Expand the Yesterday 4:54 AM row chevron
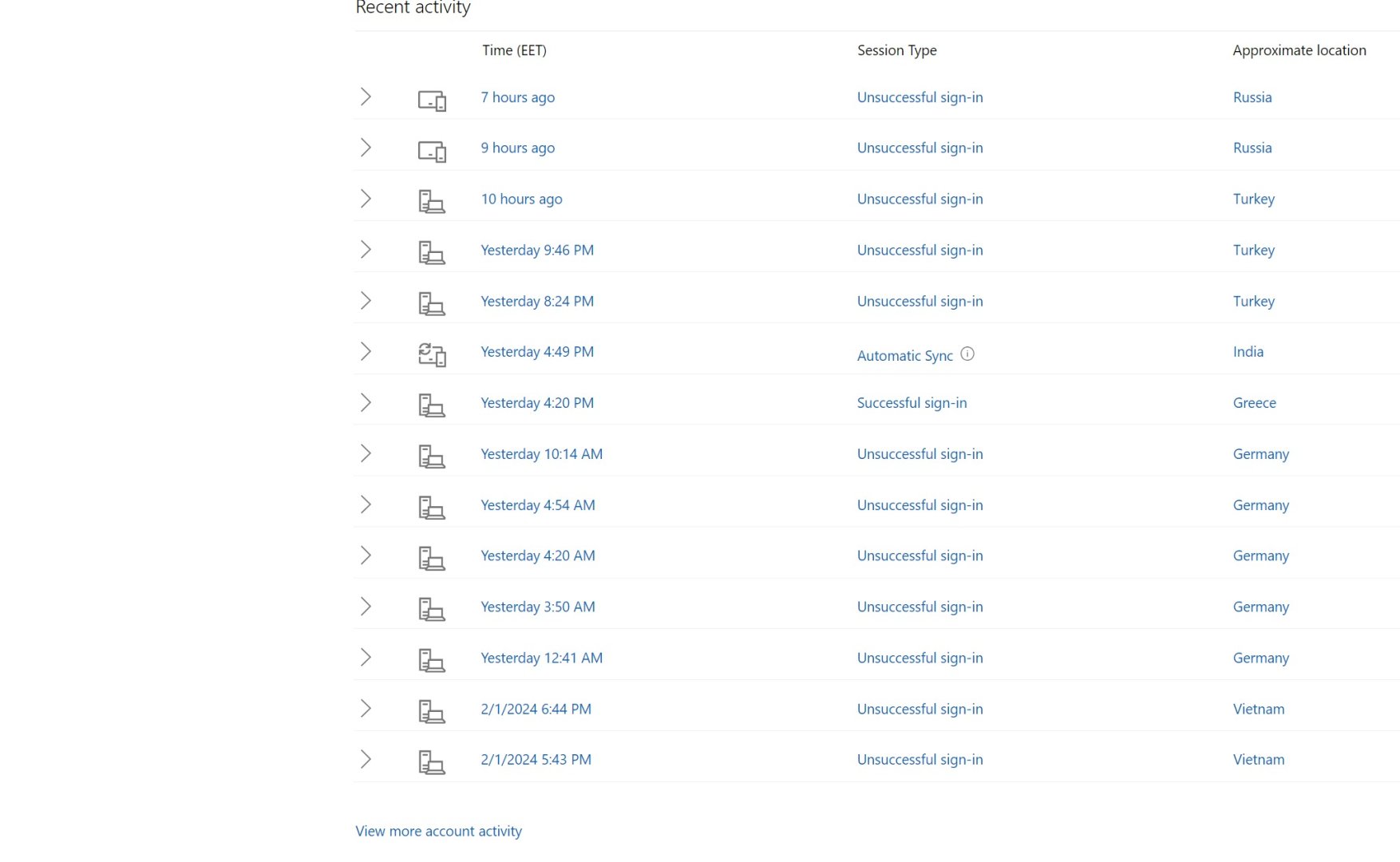This screenshot has height=862, width=1400. [366, 504]
